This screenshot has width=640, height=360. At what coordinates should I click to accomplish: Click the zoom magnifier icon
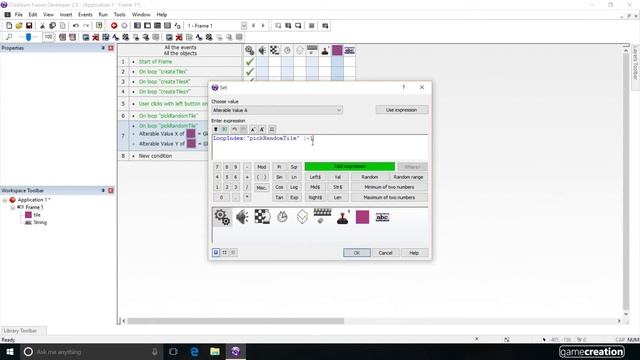point(9,37)
